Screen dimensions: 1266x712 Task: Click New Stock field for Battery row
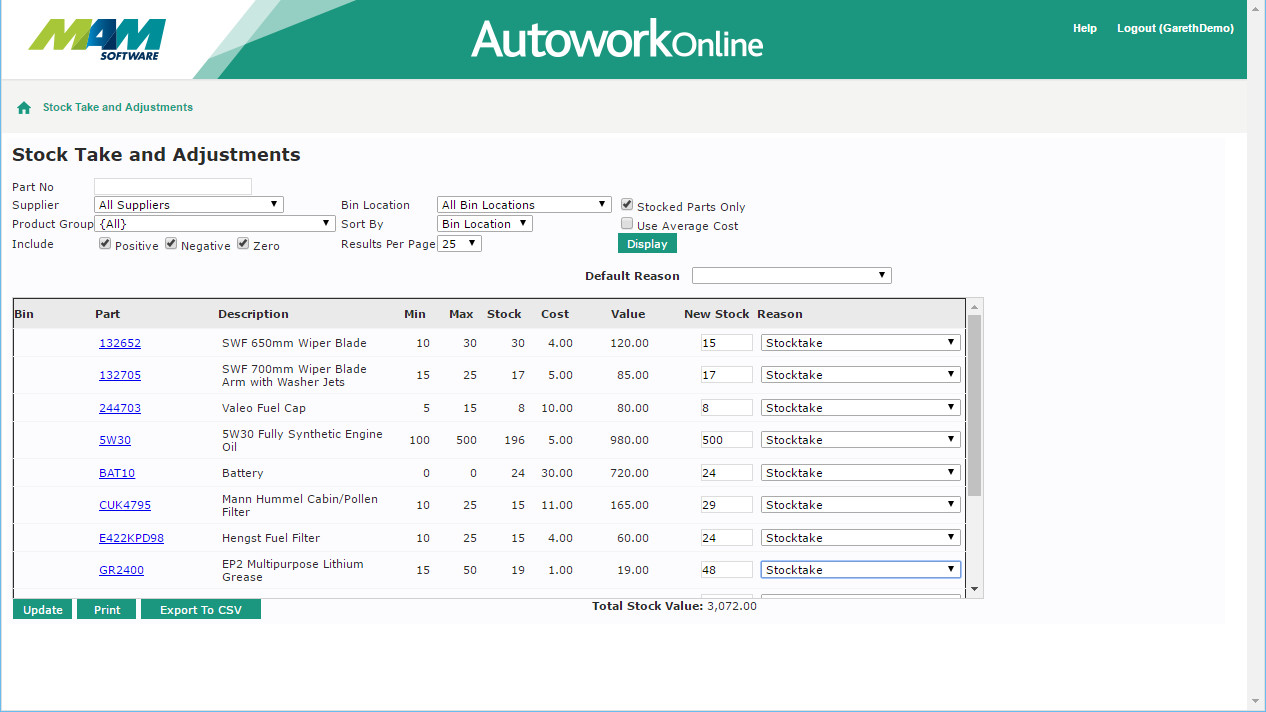(x=727, y=473)
